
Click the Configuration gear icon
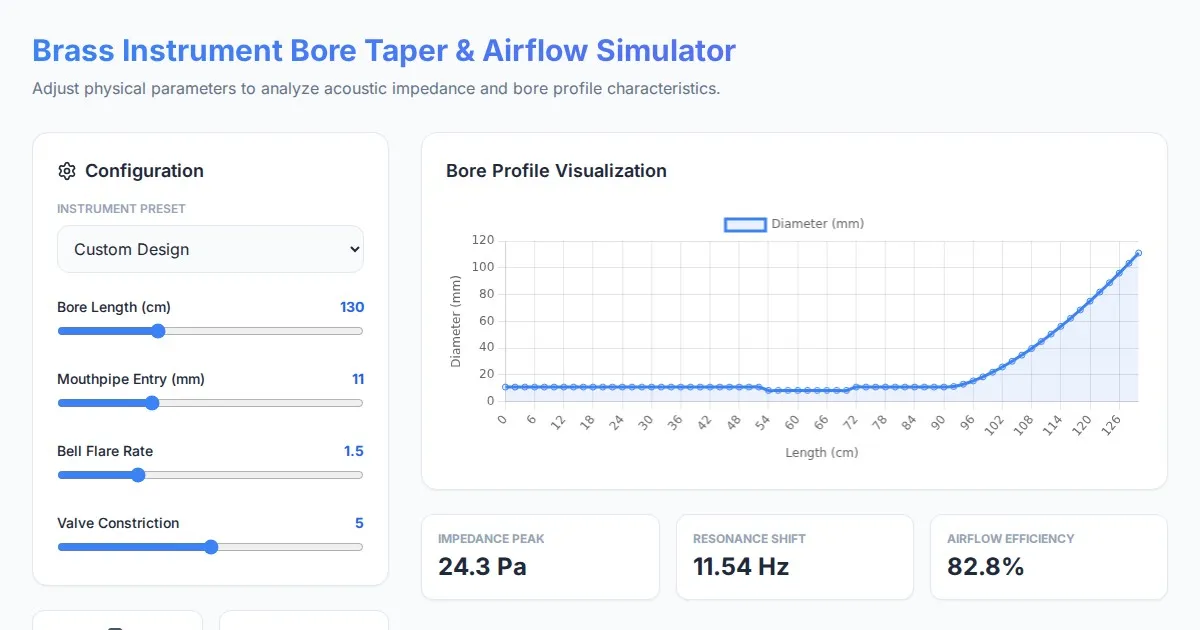coord(67,171)
